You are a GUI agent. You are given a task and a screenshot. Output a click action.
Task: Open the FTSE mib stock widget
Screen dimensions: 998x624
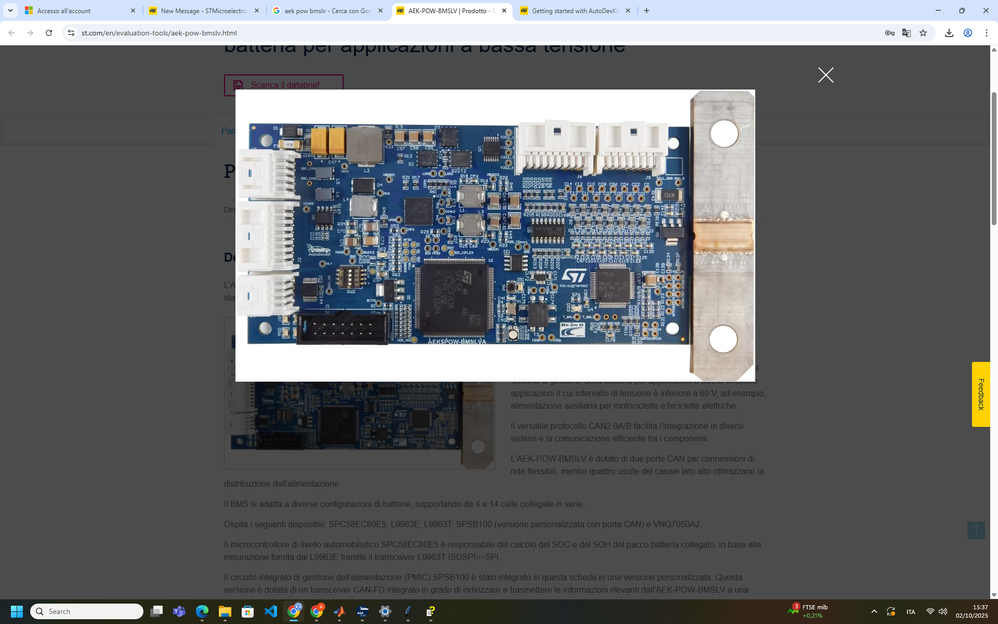[808, 611]
